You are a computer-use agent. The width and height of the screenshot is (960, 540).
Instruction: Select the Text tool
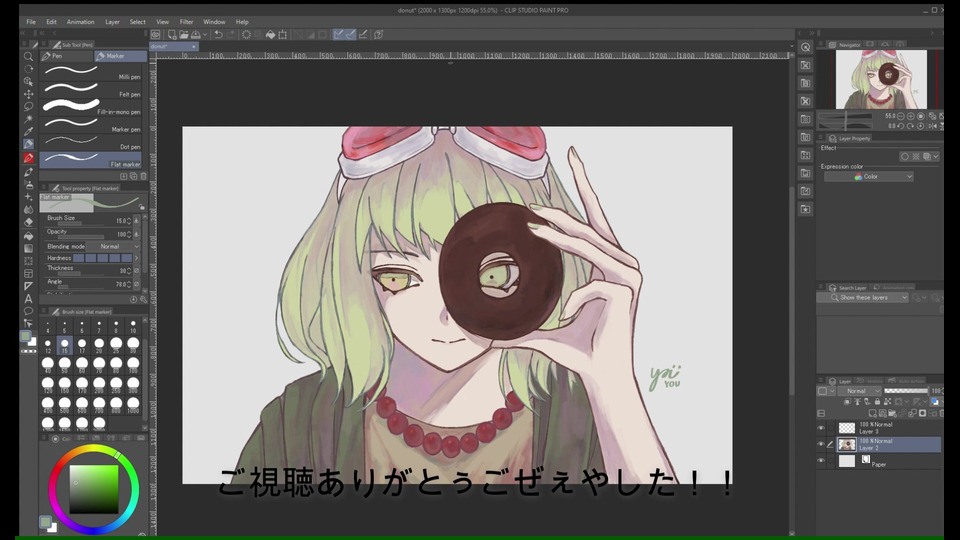tap(28, 299)
